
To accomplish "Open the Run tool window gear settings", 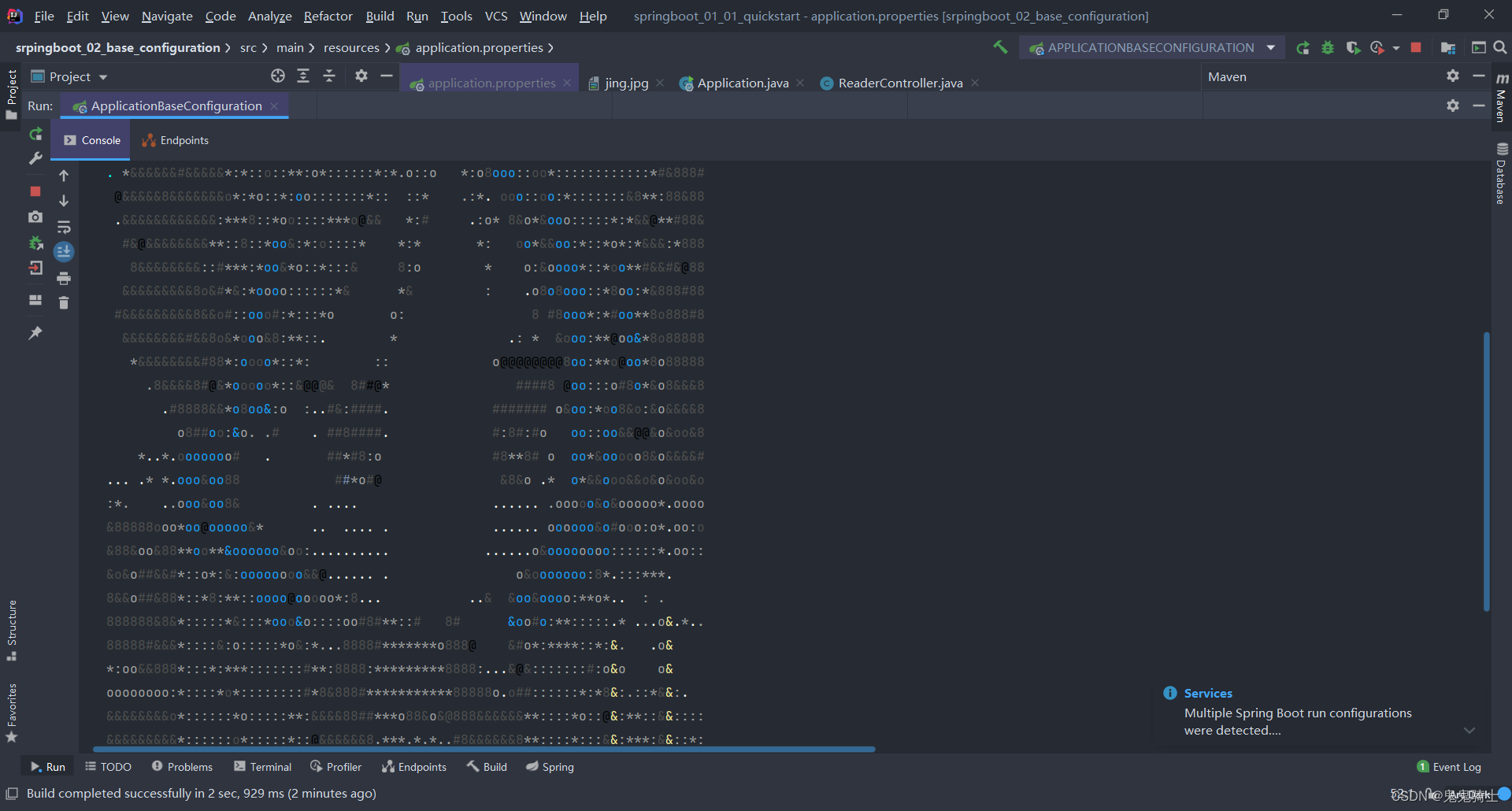I will point(1453,106).
